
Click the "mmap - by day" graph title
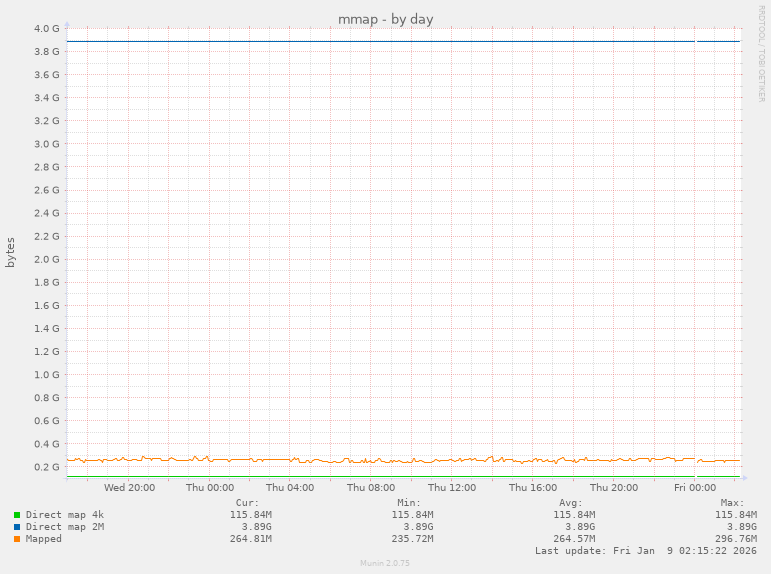385,19
